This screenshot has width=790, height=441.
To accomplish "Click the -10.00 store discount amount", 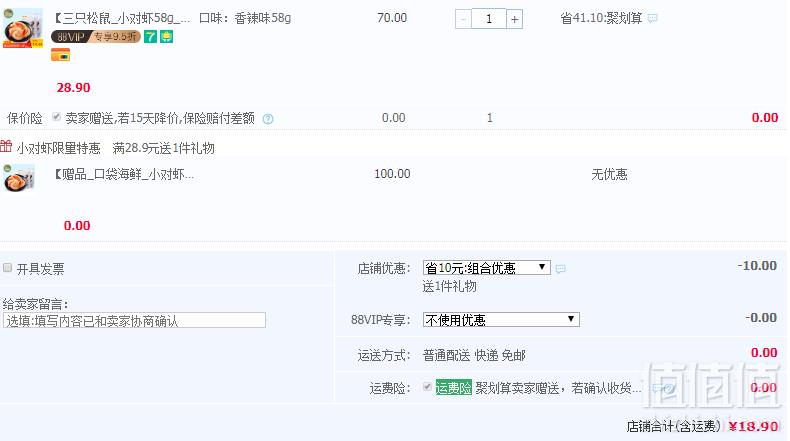I will pos(757,266).
